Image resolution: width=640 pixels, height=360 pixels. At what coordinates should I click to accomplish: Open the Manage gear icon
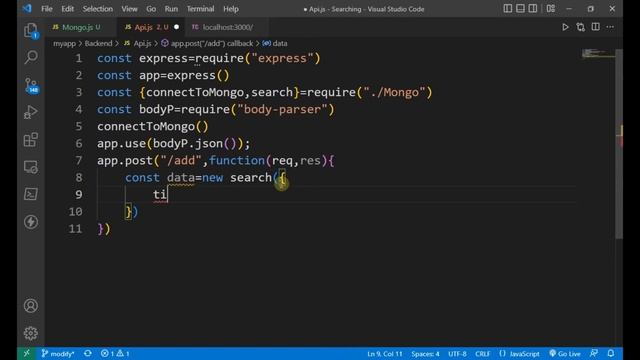coord(31,333)
